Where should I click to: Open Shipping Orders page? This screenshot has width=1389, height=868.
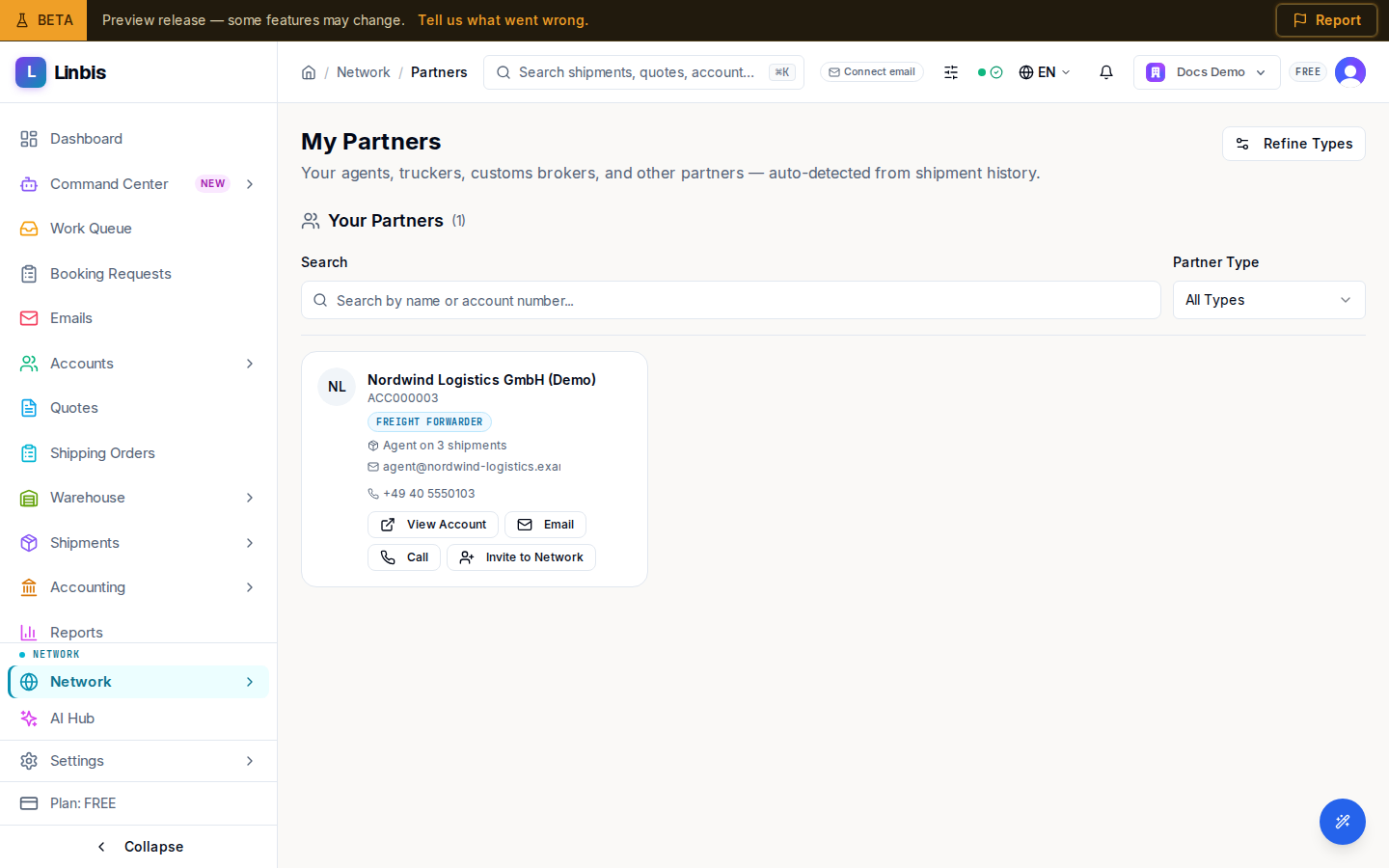coord(139,453)
